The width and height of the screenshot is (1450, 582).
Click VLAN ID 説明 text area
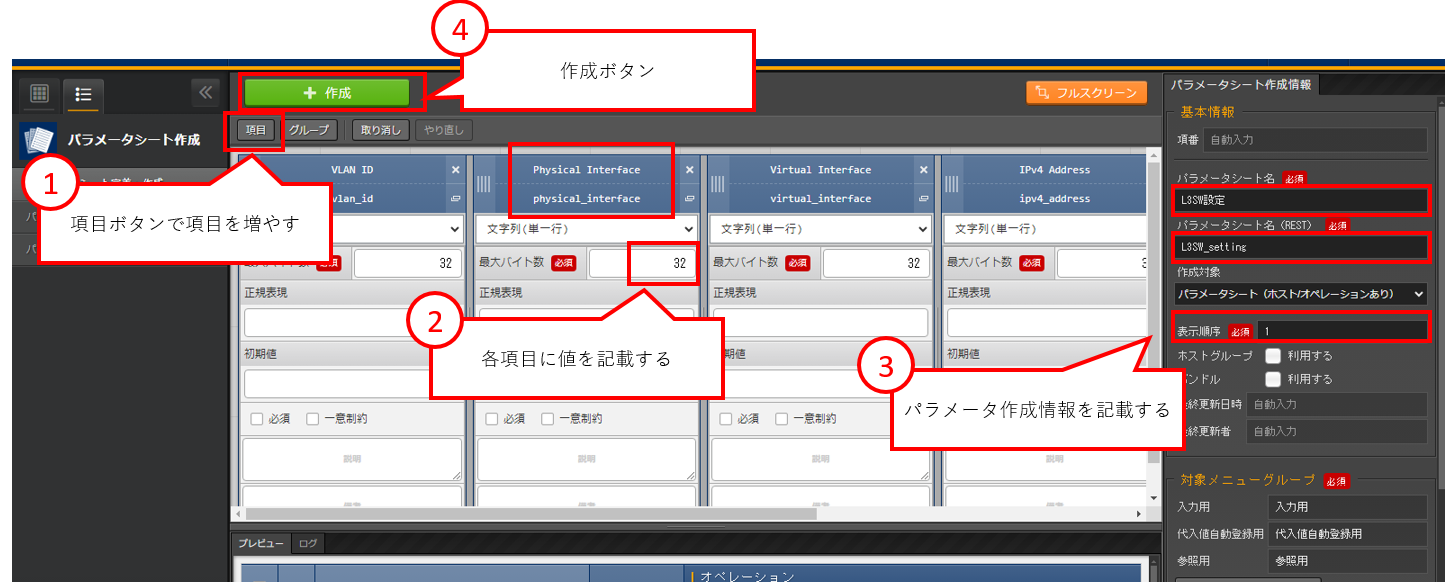tap(352, 460)
